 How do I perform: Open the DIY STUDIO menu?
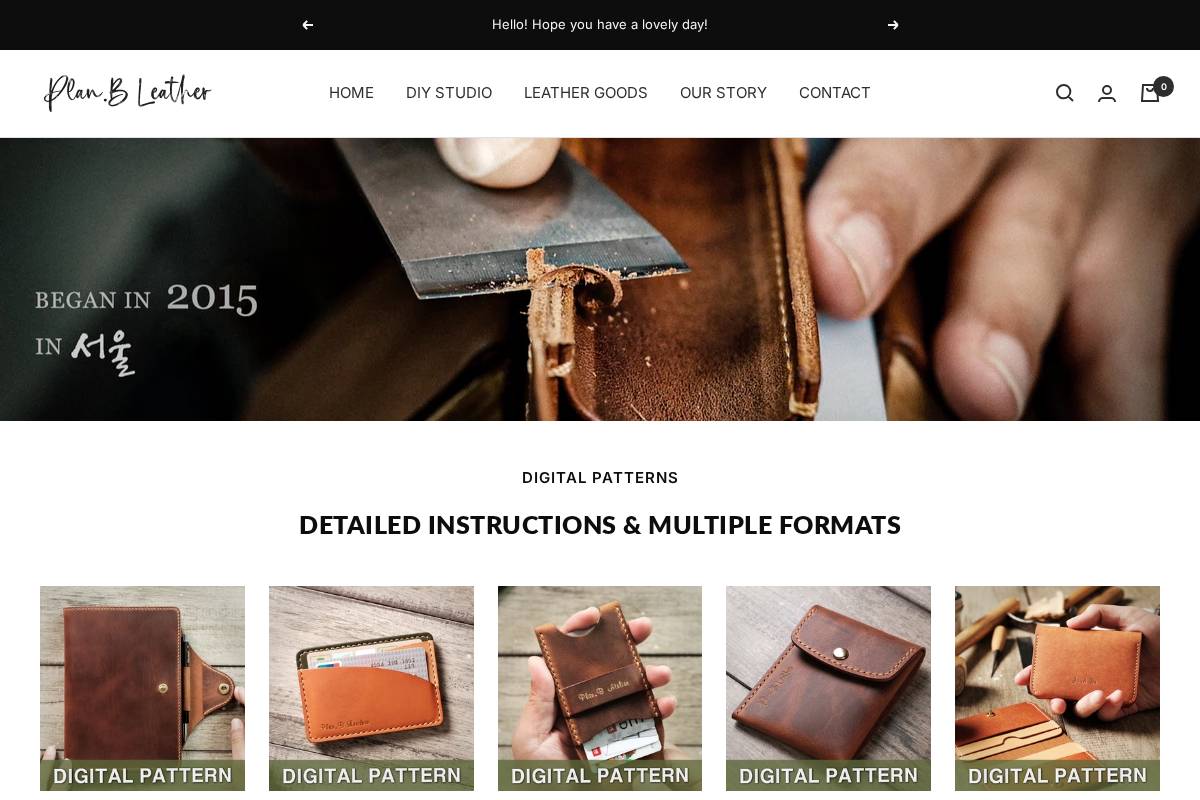coord(449,93)
